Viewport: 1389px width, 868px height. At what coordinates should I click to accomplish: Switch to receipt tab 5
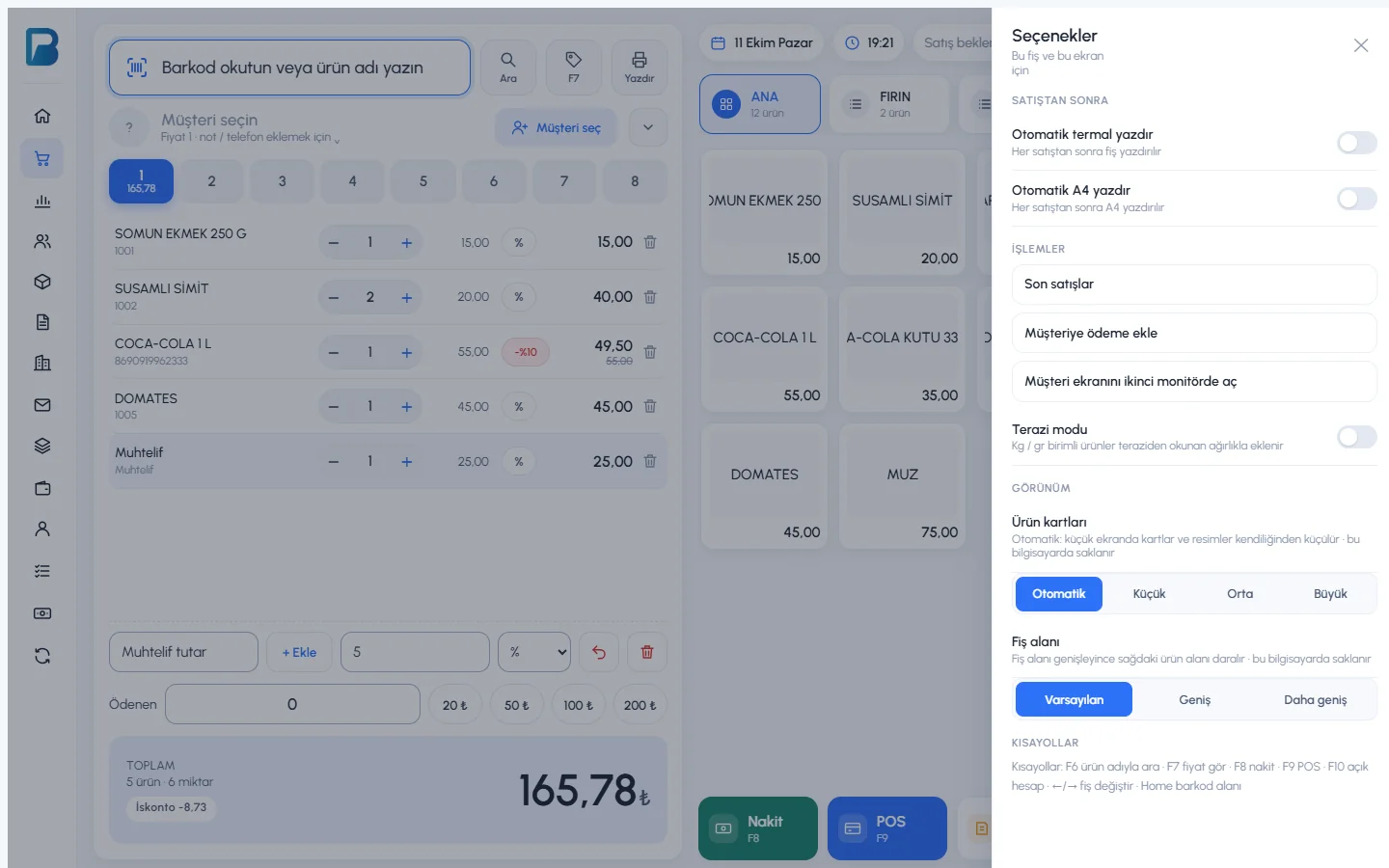pos(422,181)
